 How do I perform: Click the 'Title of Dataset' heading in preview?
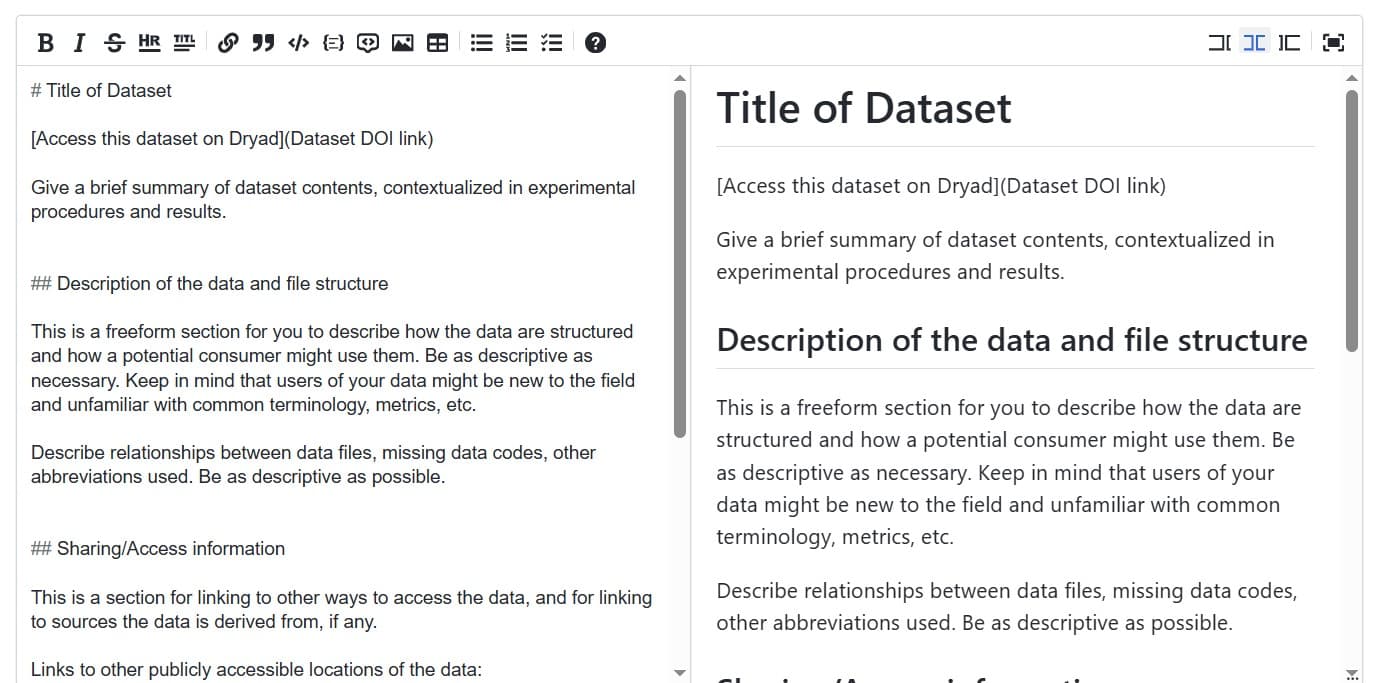click(x=864, y=108)
